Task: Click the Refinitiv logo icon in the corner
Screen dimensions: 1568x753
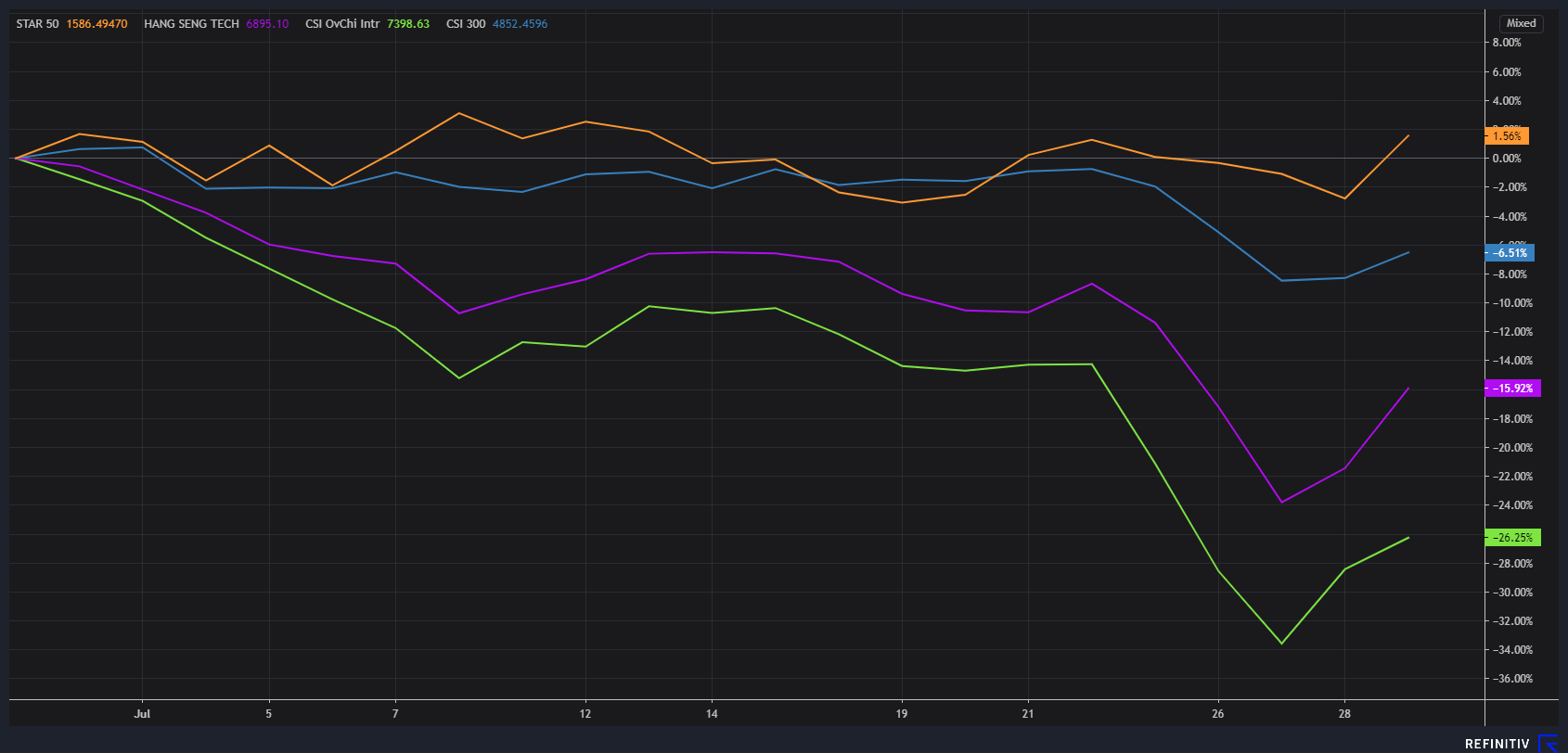Action: [1548, 743]
